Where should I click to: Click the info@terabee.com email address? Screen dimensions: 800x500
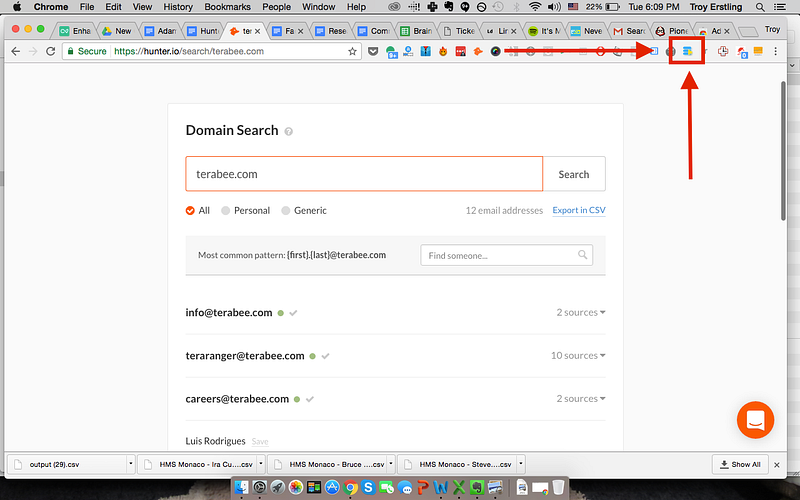click(229, 312)
